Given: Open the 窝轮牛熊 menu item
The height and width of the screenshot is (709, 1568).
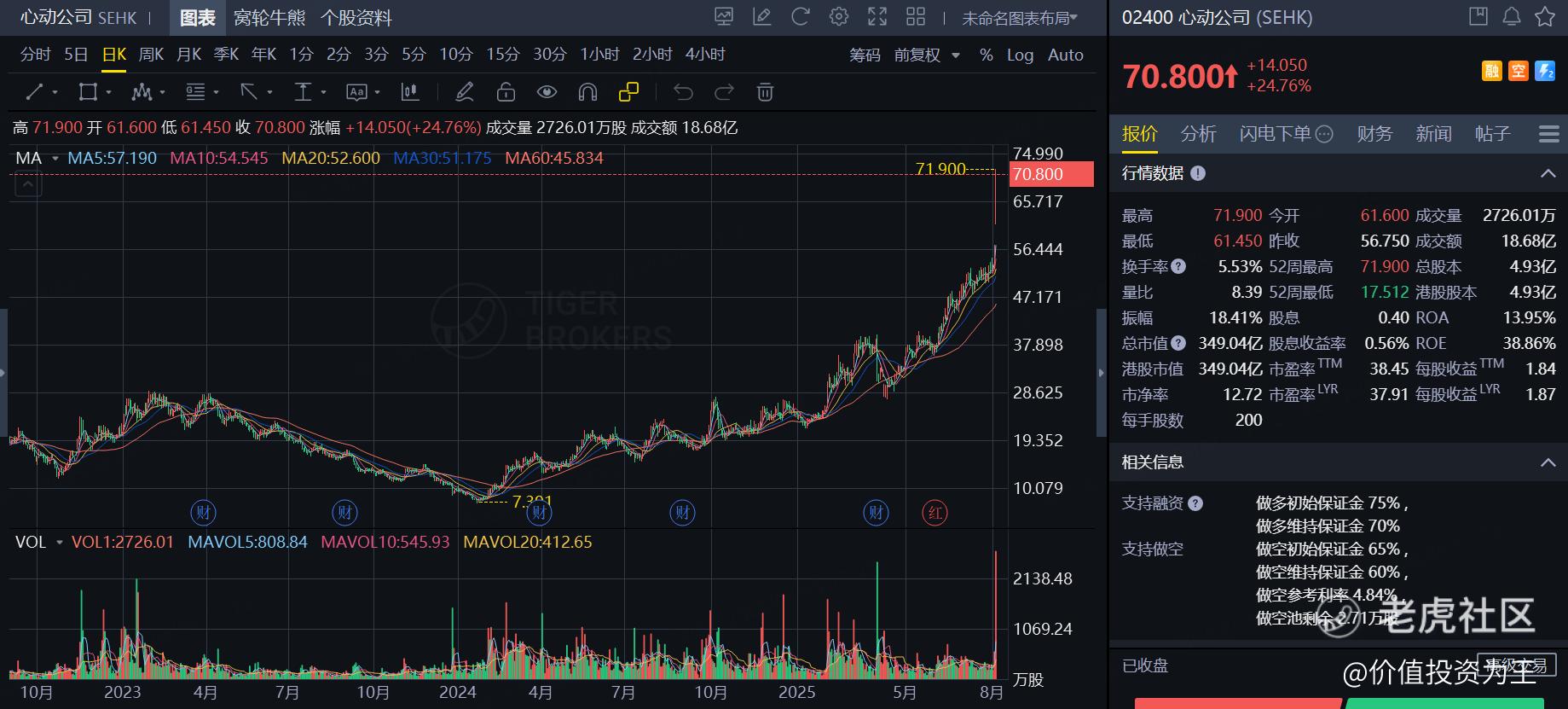Looking at the screenshot, I should click(x=269, y=17).
